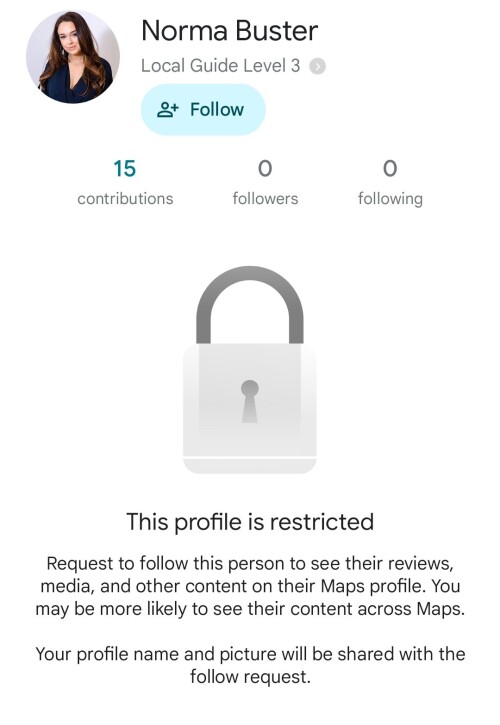View the 0 following count
This screenshot has width=500, height=725.
[390, 169]
